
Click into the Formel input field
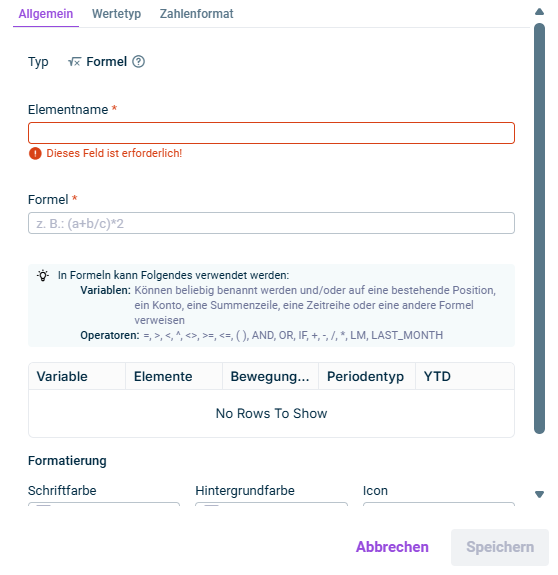[x=271, y=223]
